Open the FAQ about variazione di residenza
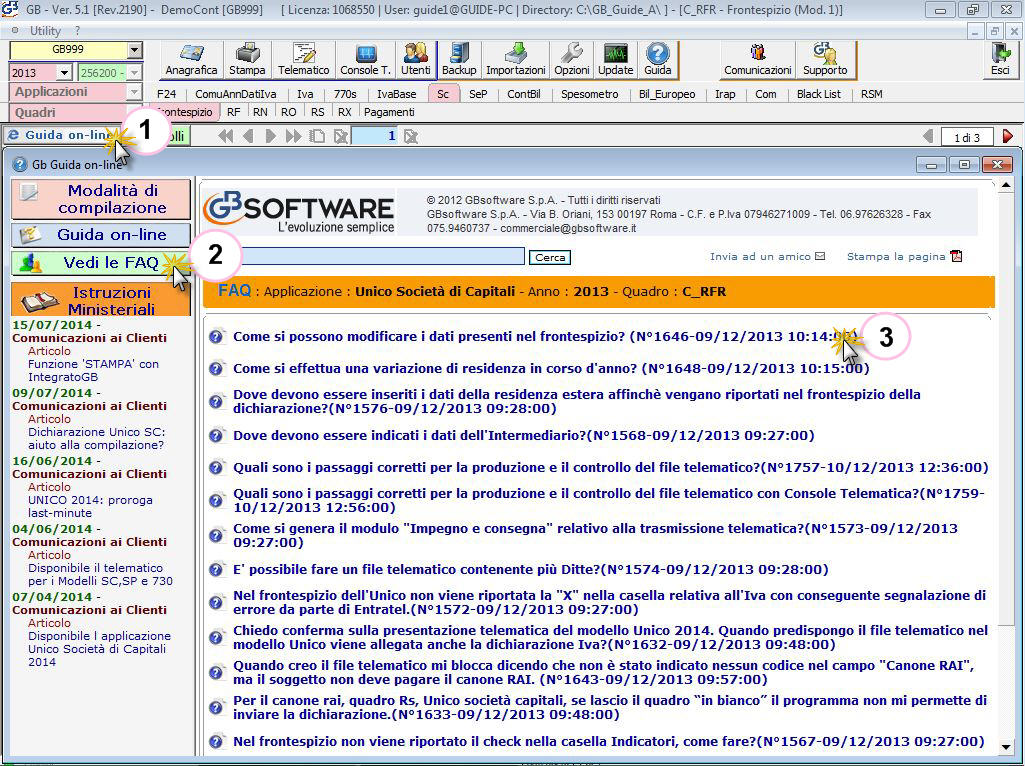The height and width of the screenshot is (766, 1025). click(x=550, y=369)
